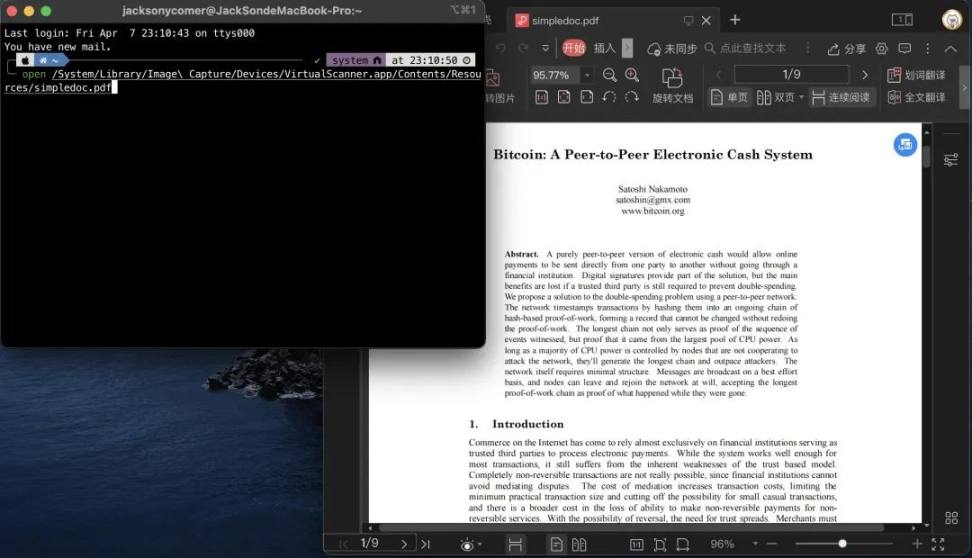
Task: Click the 全文翻译 full text translation button
Action: [x=916, y=97]
